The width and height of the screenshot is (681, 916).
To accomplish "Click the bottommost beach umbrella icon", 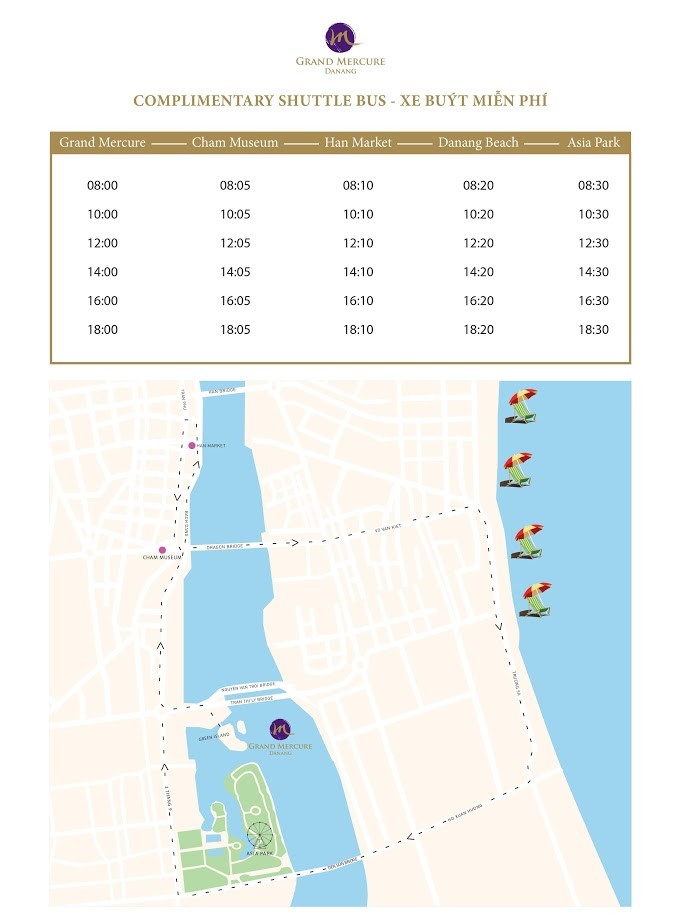I will pos(536,599).
